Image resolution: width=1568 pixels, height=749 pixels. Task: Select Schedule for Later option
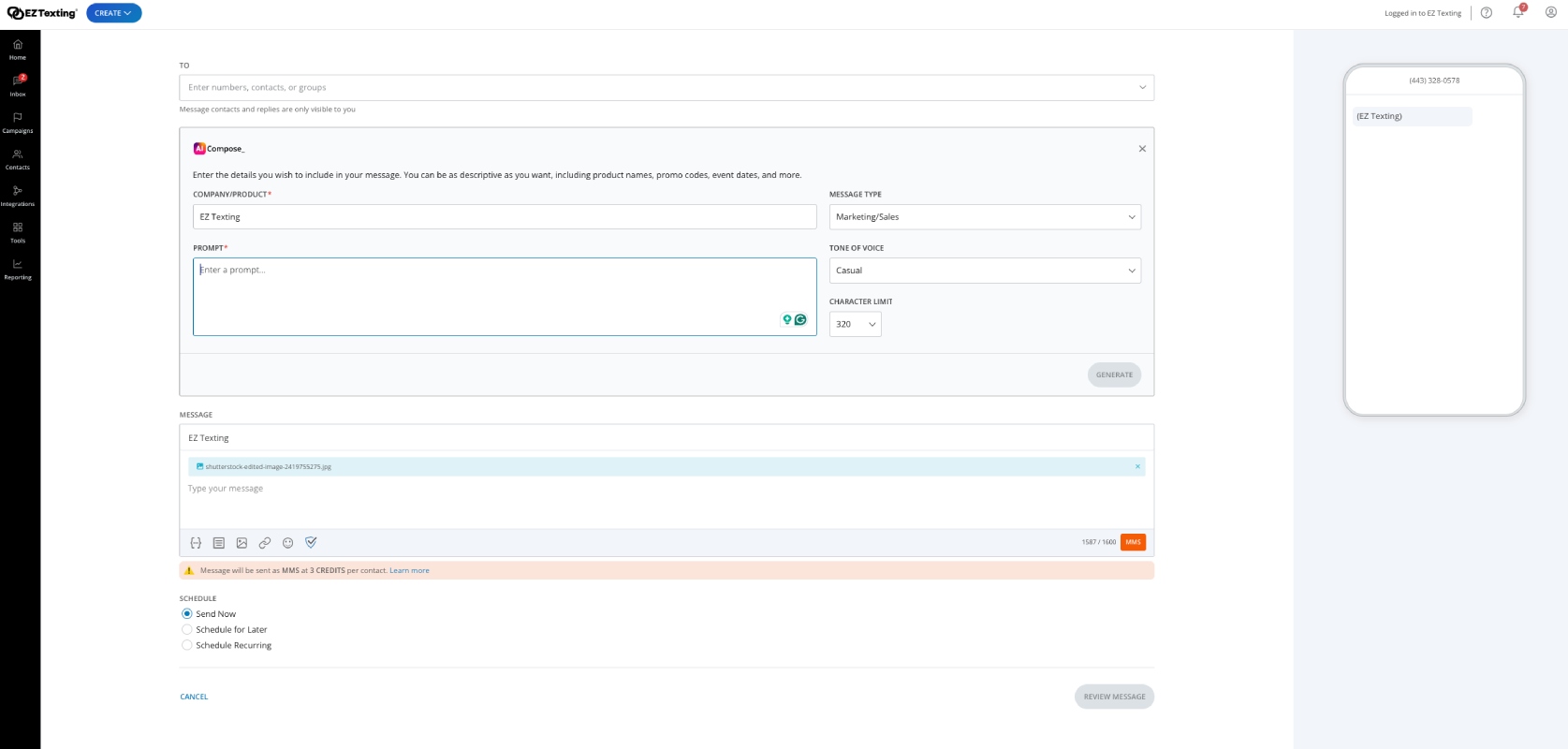click(x=187, y=630)
